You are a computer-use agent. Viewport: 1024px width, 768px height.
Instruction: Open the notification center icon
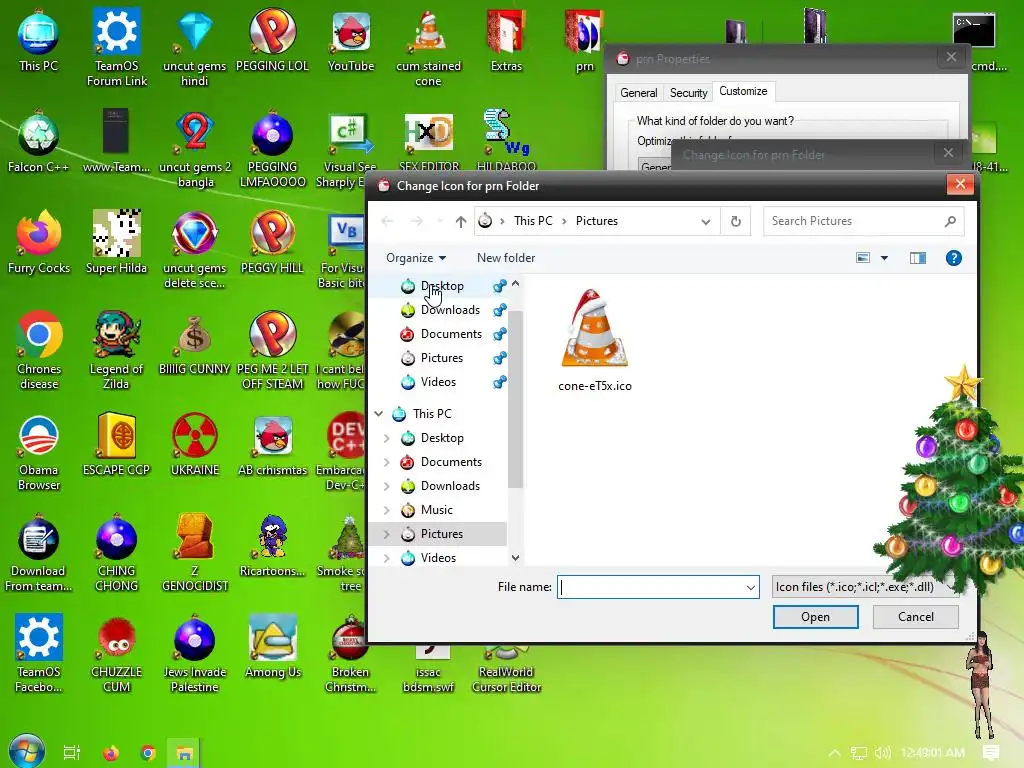click(990, 753)
